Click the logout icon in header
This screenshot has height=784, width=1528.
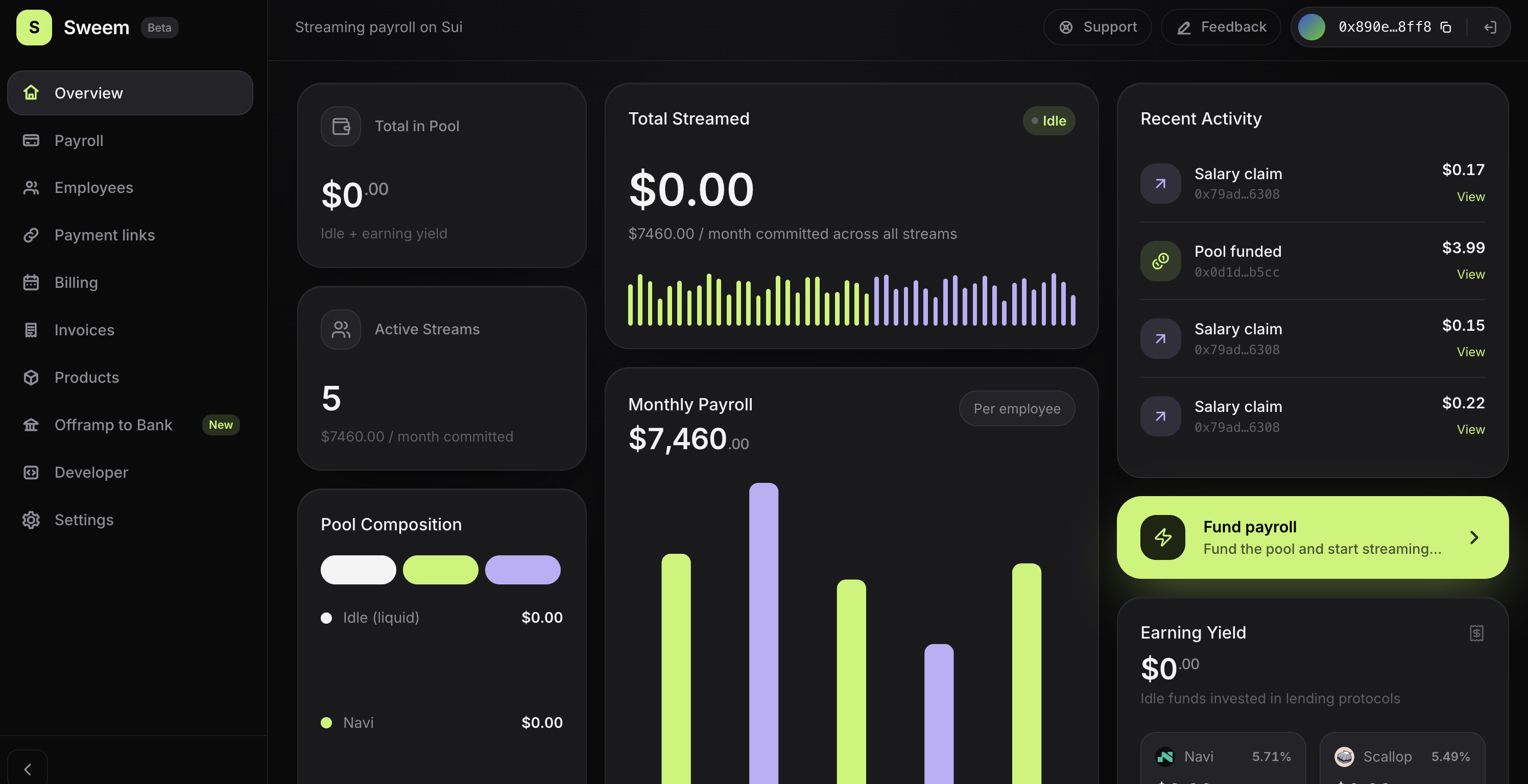pos(1490,27)
